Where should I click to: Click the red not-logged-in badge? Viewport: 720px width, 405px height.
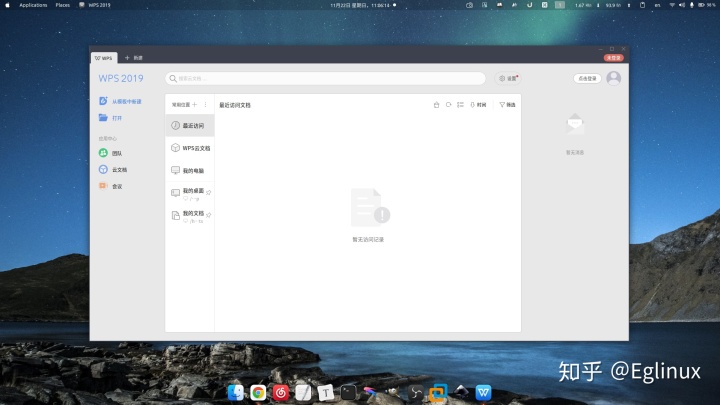coord(613,58)
